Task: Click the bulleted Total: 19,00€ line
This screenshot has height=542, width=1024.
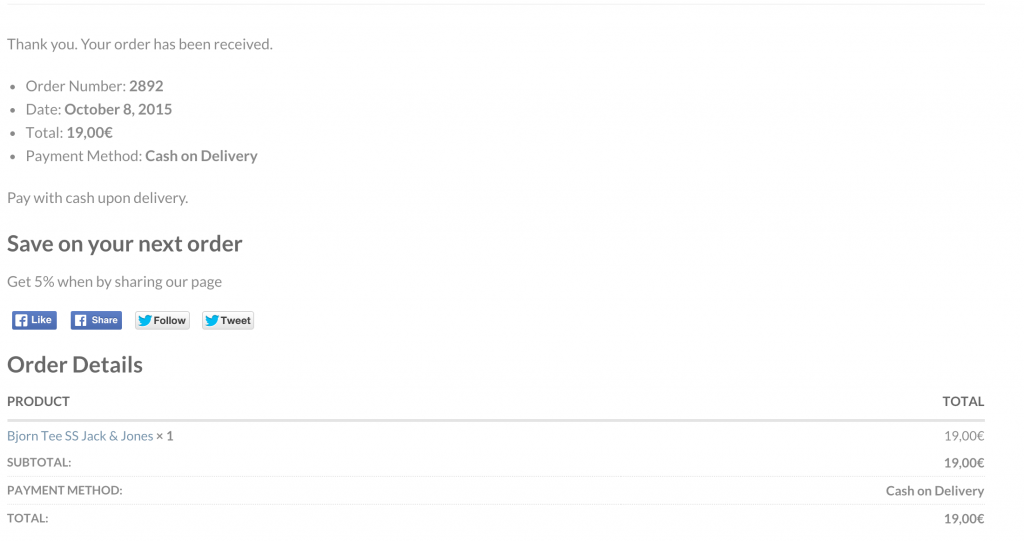Action: point(69,132)
